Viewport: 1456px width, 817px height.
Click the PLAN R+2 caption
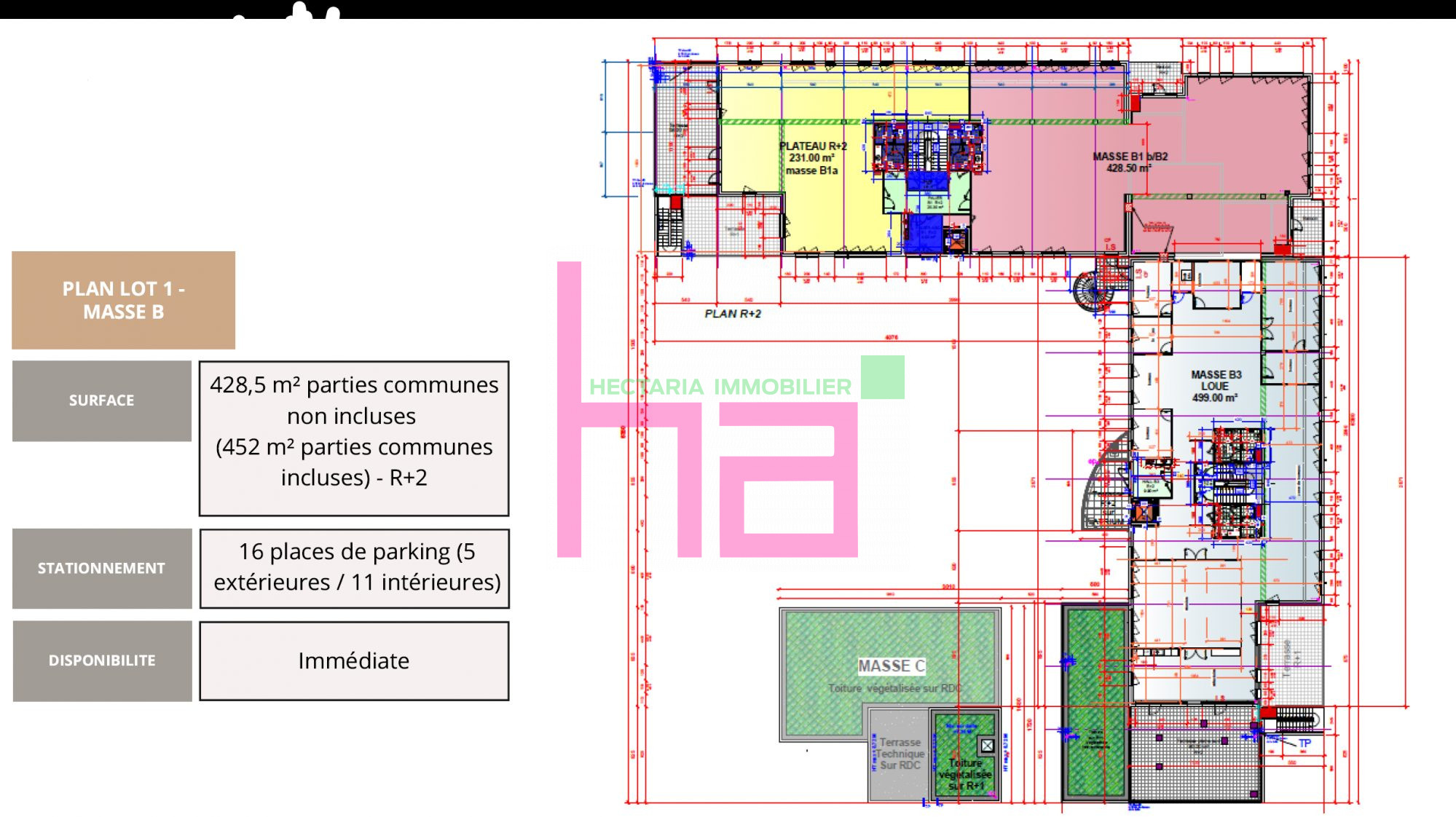tap(733, 314)
